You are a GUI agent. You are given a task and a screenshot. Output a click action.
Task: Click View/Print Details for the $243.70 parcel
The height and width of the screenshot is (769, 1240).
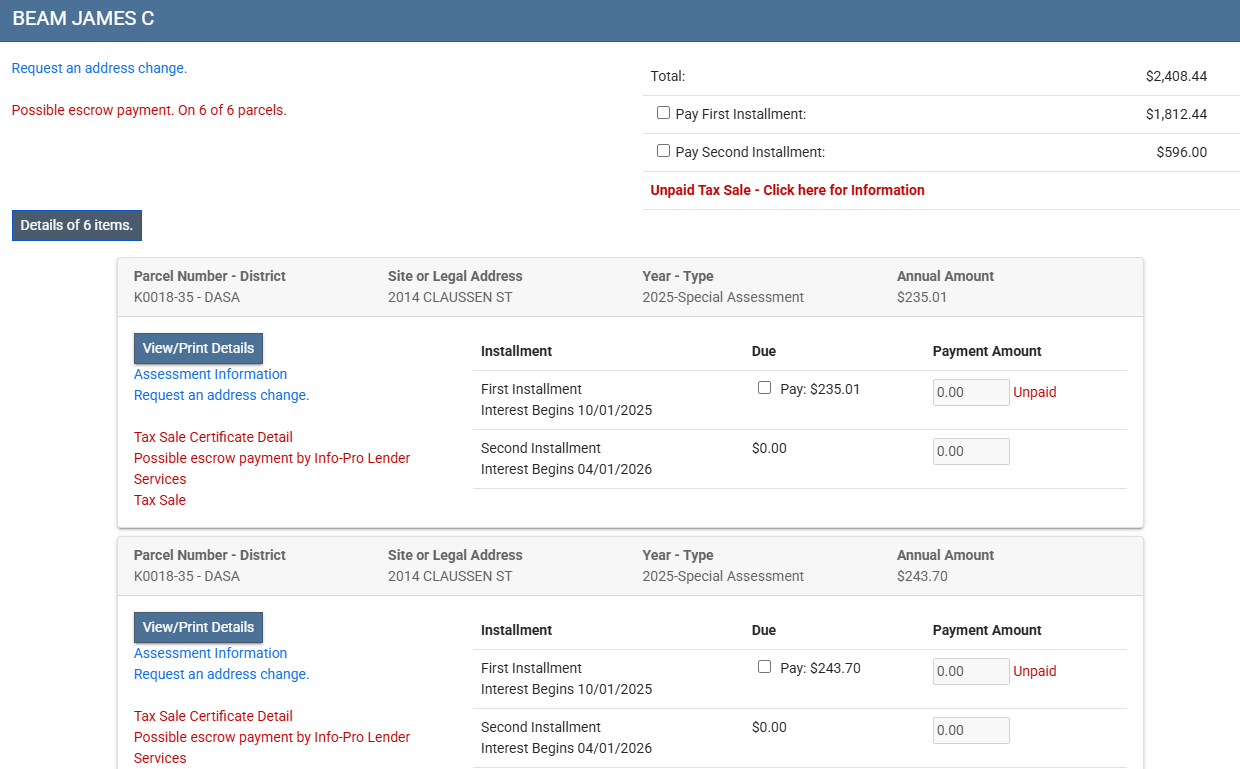click(x=198, y=627)
